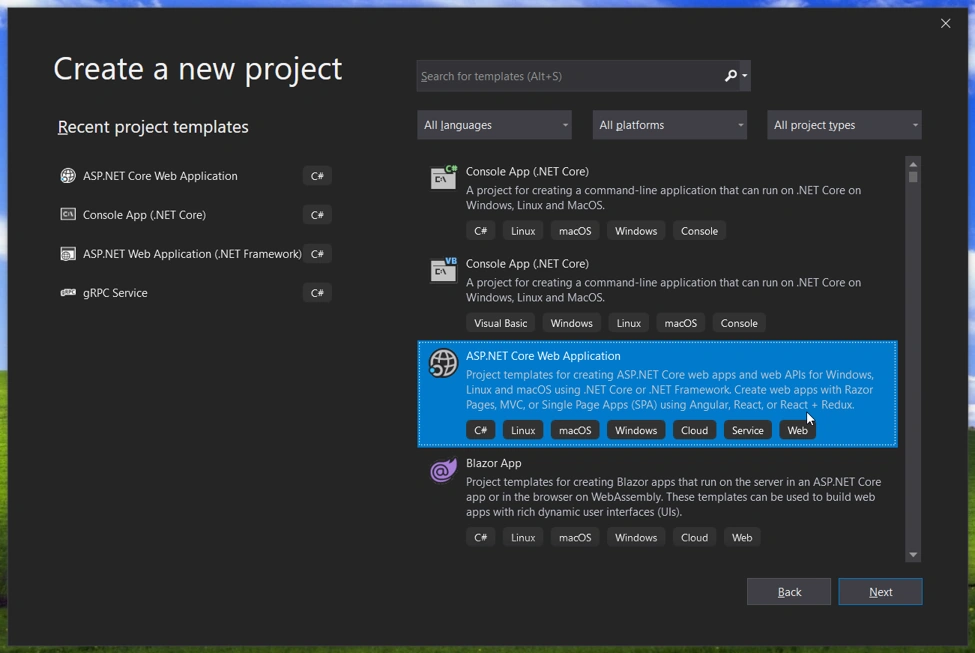975x653 pixels.
Task: Click the C# tag beside recent Console App
Action: 317,215
